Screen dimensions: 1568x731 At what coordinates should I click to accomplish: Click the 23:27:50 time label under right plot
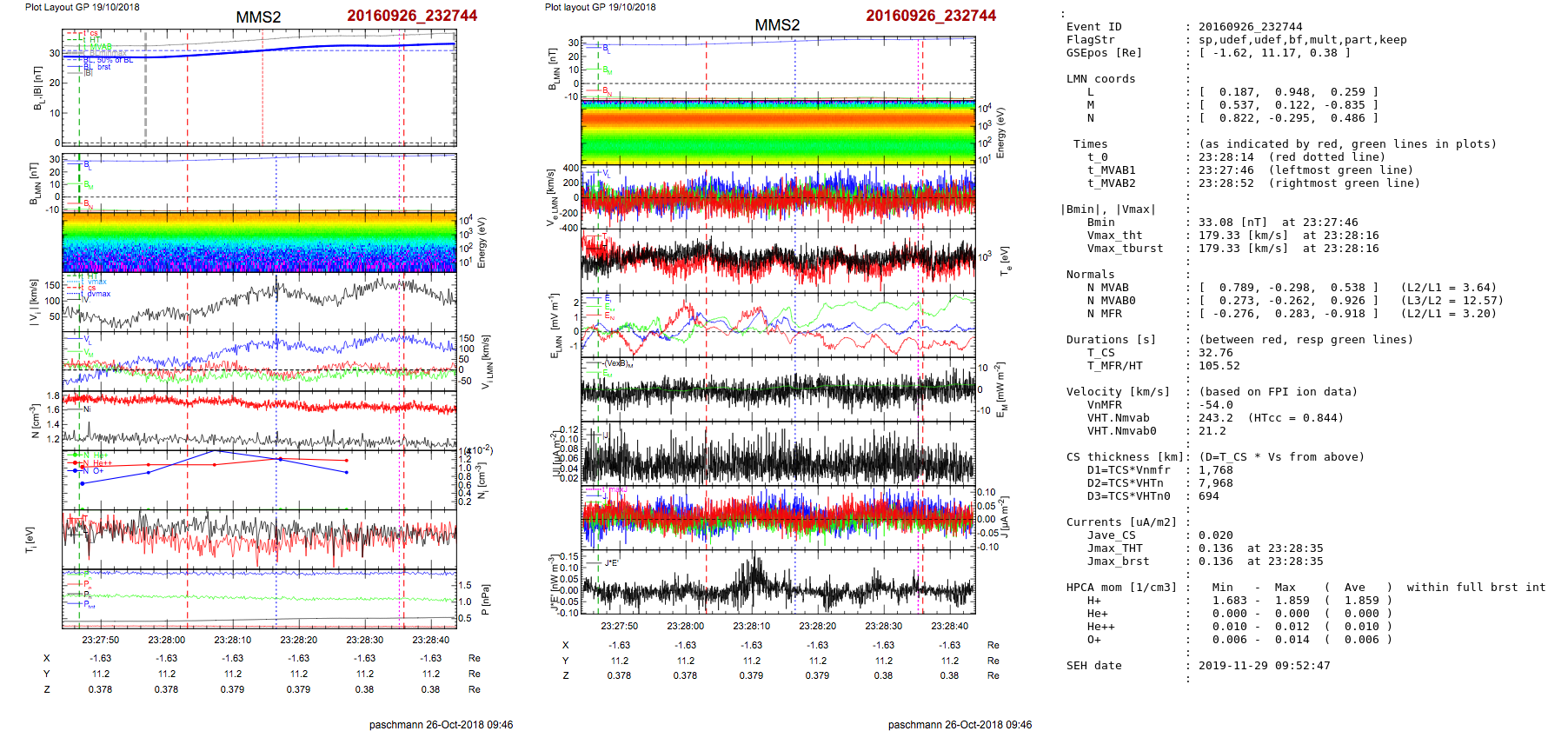tap(619, 626)
